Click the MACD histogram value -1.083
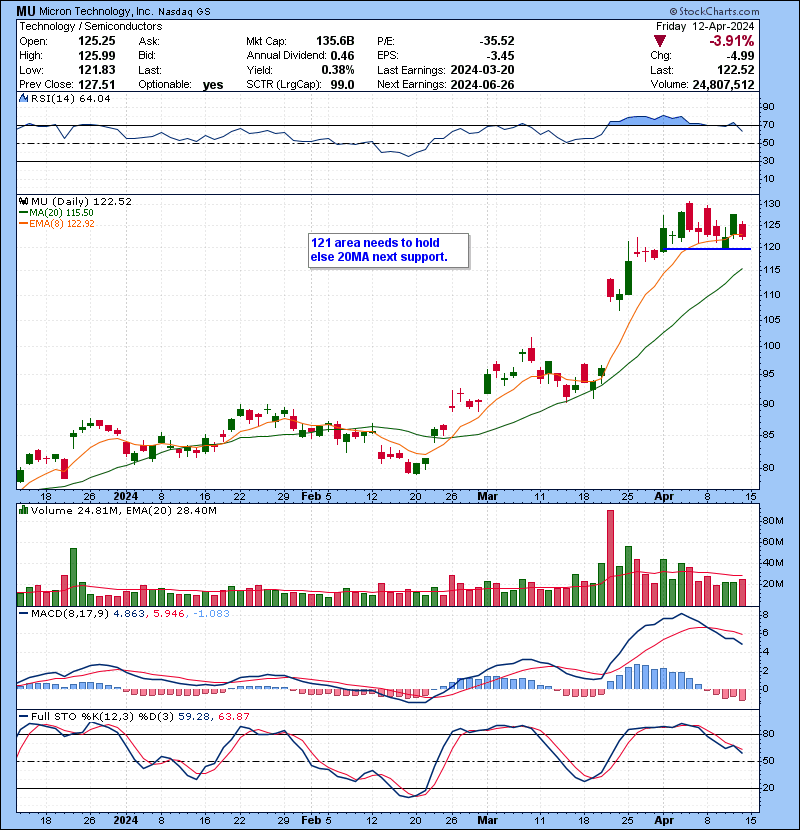800x830 pixels. tap(211, 614)
